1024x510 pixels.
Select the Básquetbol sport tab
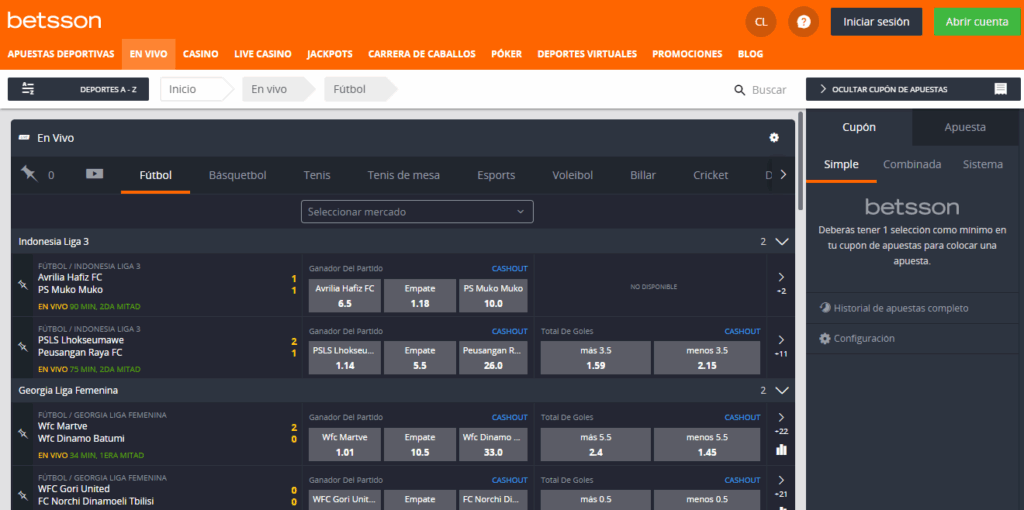click(238, 175)
